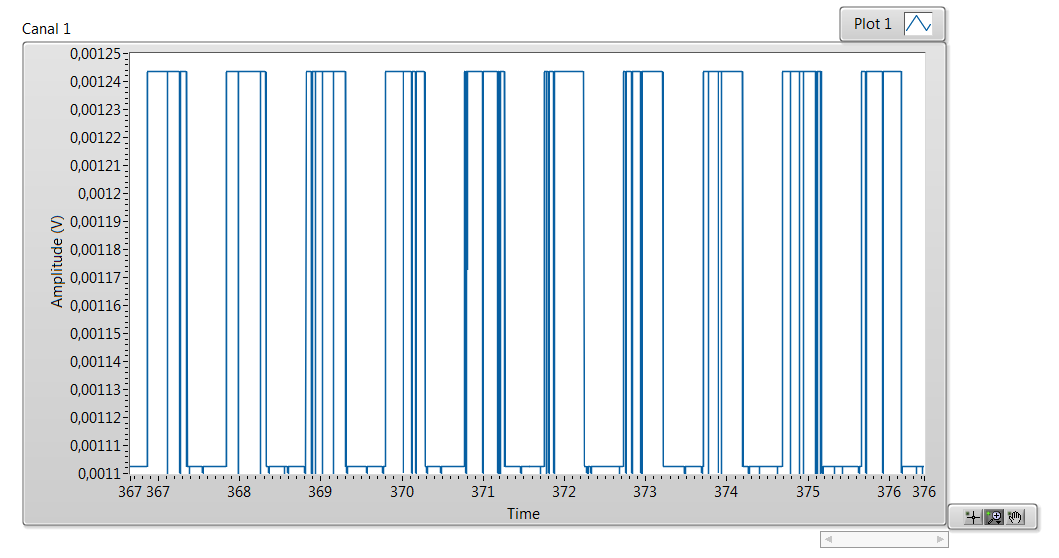Click the Canal 1 graph label
1059x558 pixels.
click(46, 28)
